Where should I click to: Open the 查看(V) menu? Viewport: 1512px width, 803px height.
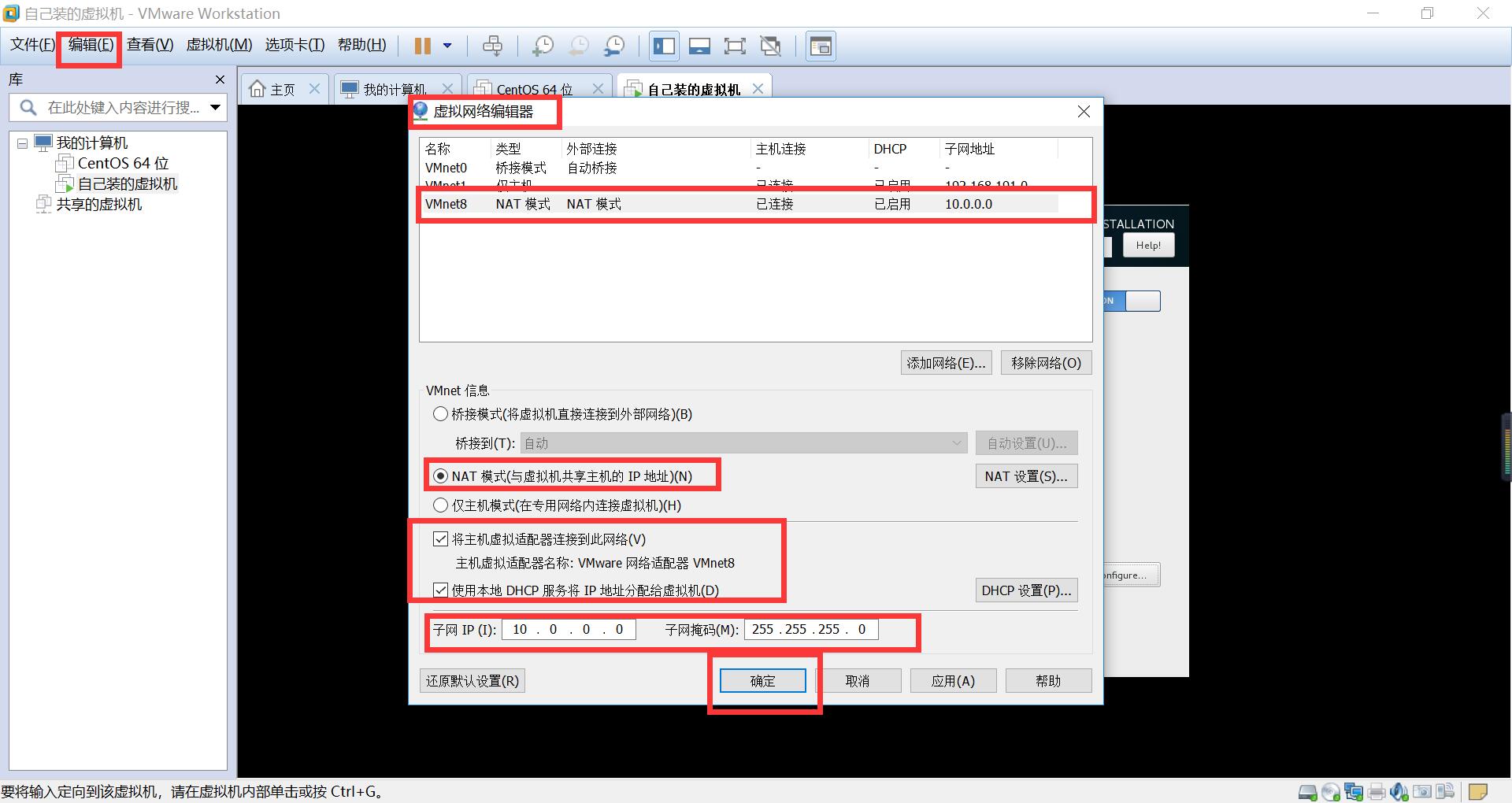pos(150,45)
